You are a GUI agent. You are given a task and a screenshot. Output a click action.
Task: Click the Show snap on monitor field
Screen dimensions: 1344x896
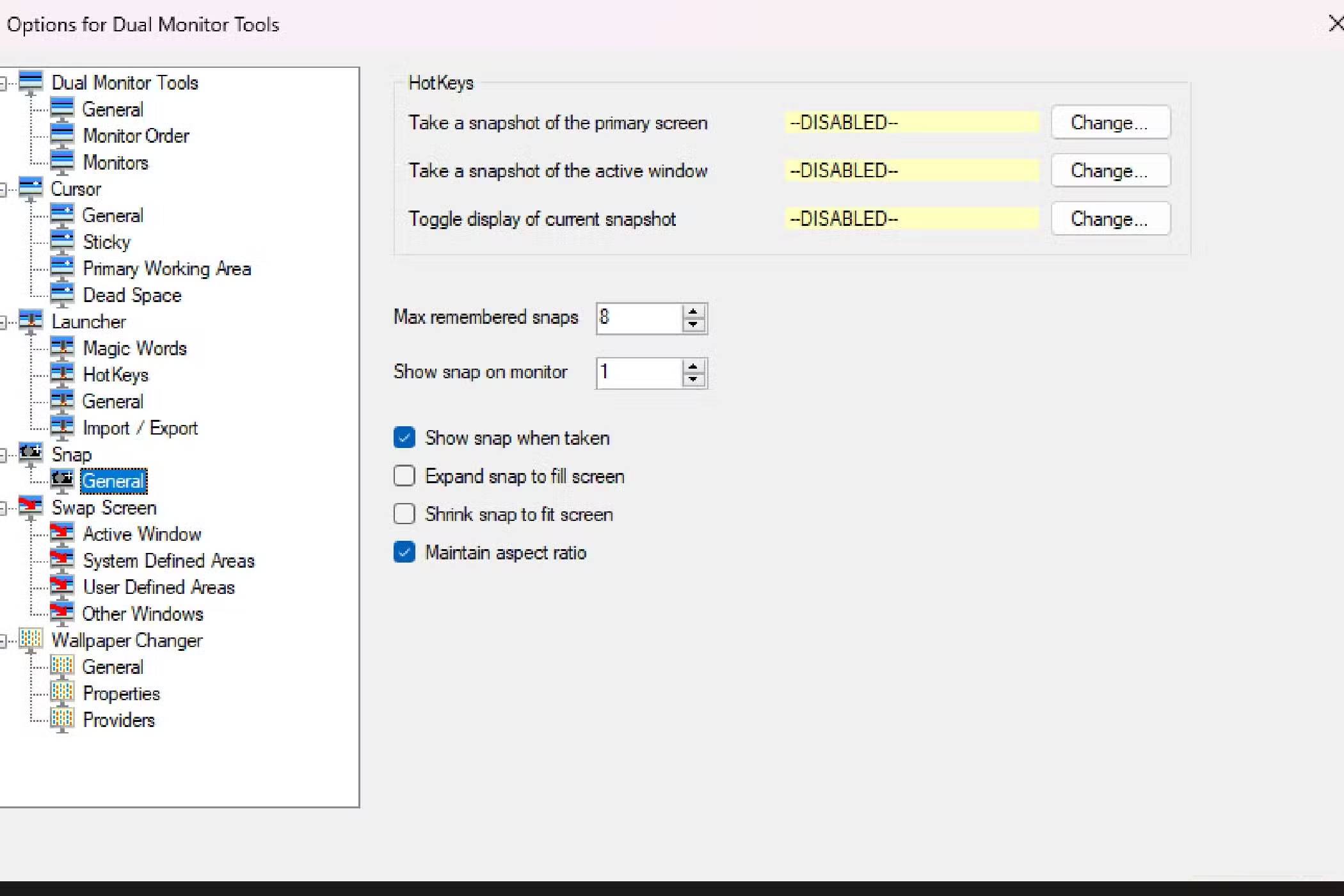637,372
